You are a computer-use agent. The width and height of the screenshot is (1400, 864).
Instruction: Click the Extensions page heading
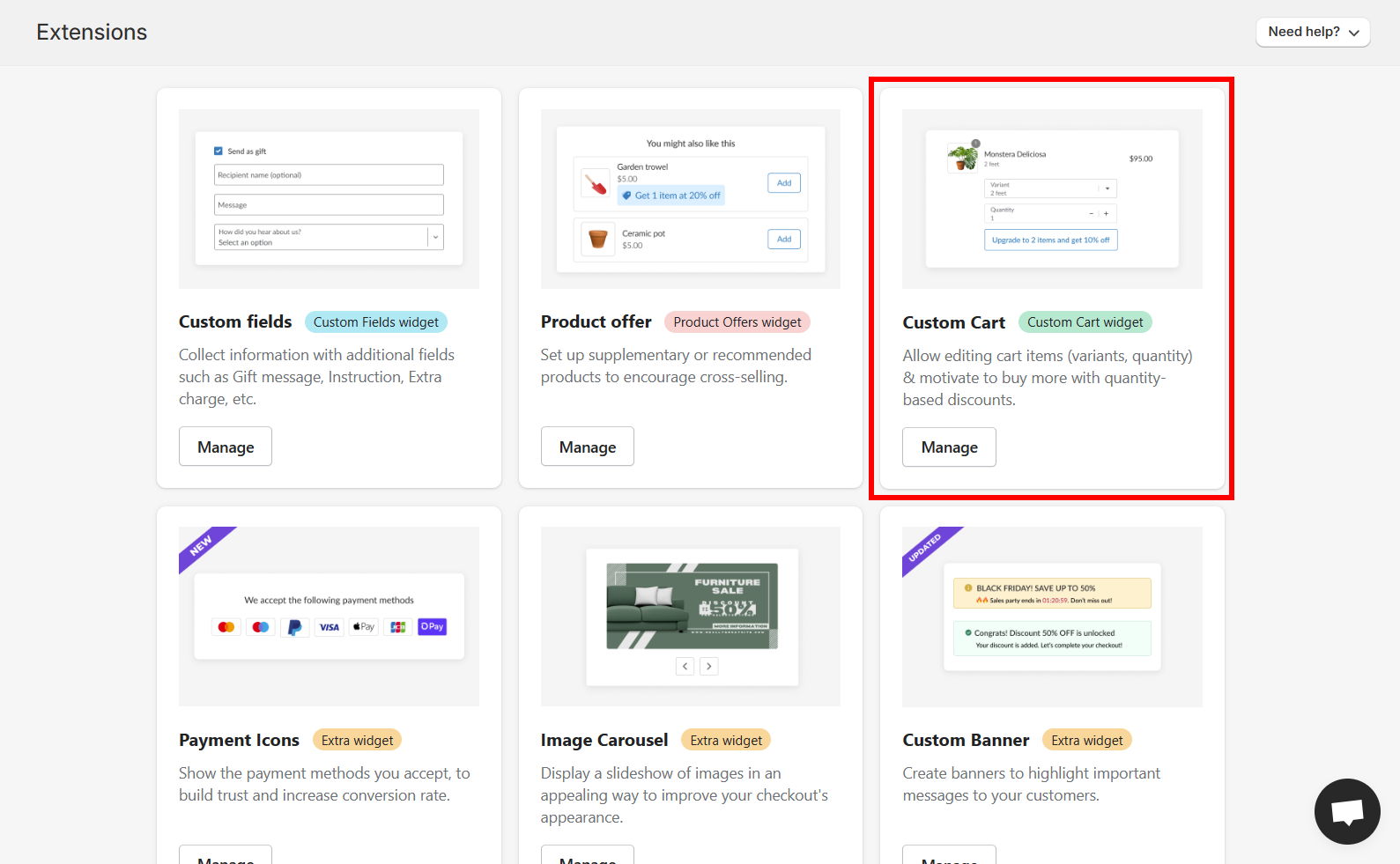coord(92,32)
